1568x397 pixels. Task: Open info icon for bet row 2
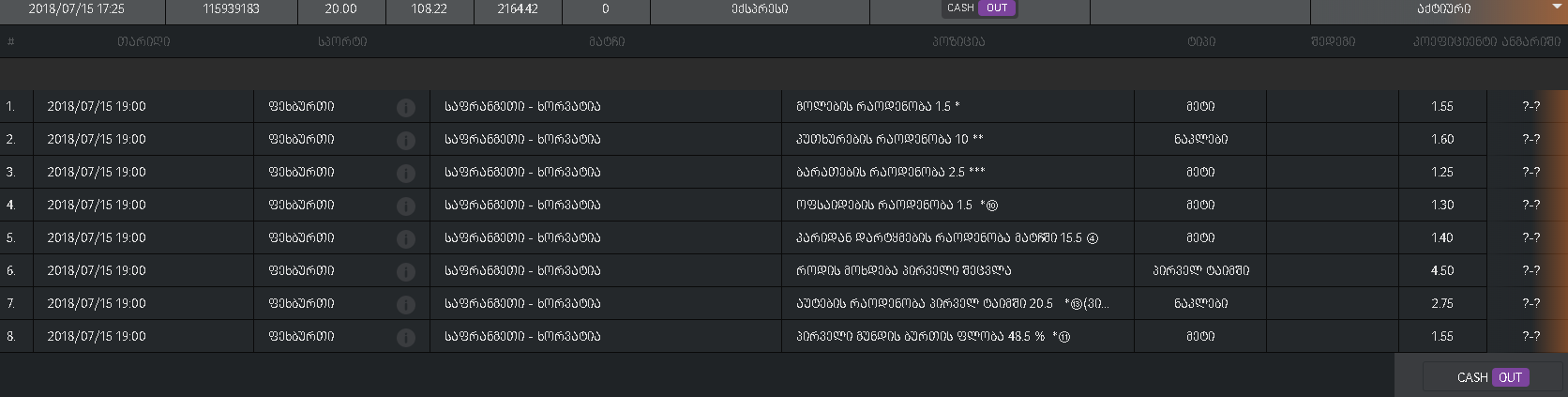(x=405, y=141)
